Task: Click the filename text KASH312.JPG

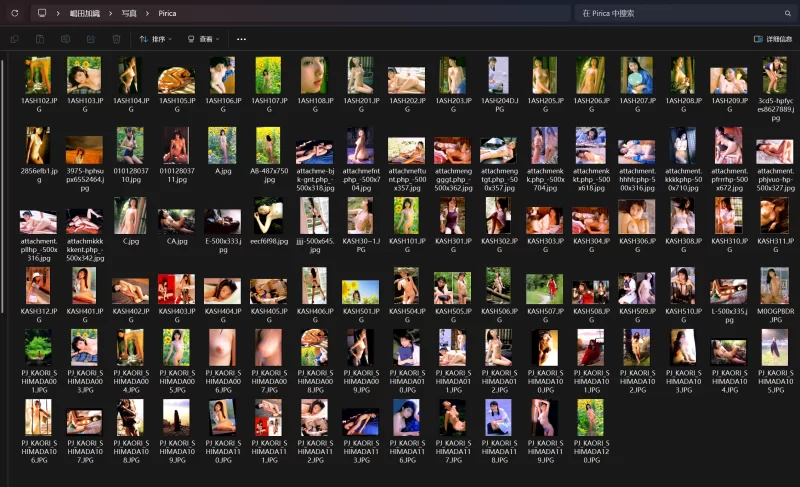Action: (x=39, y=315)
